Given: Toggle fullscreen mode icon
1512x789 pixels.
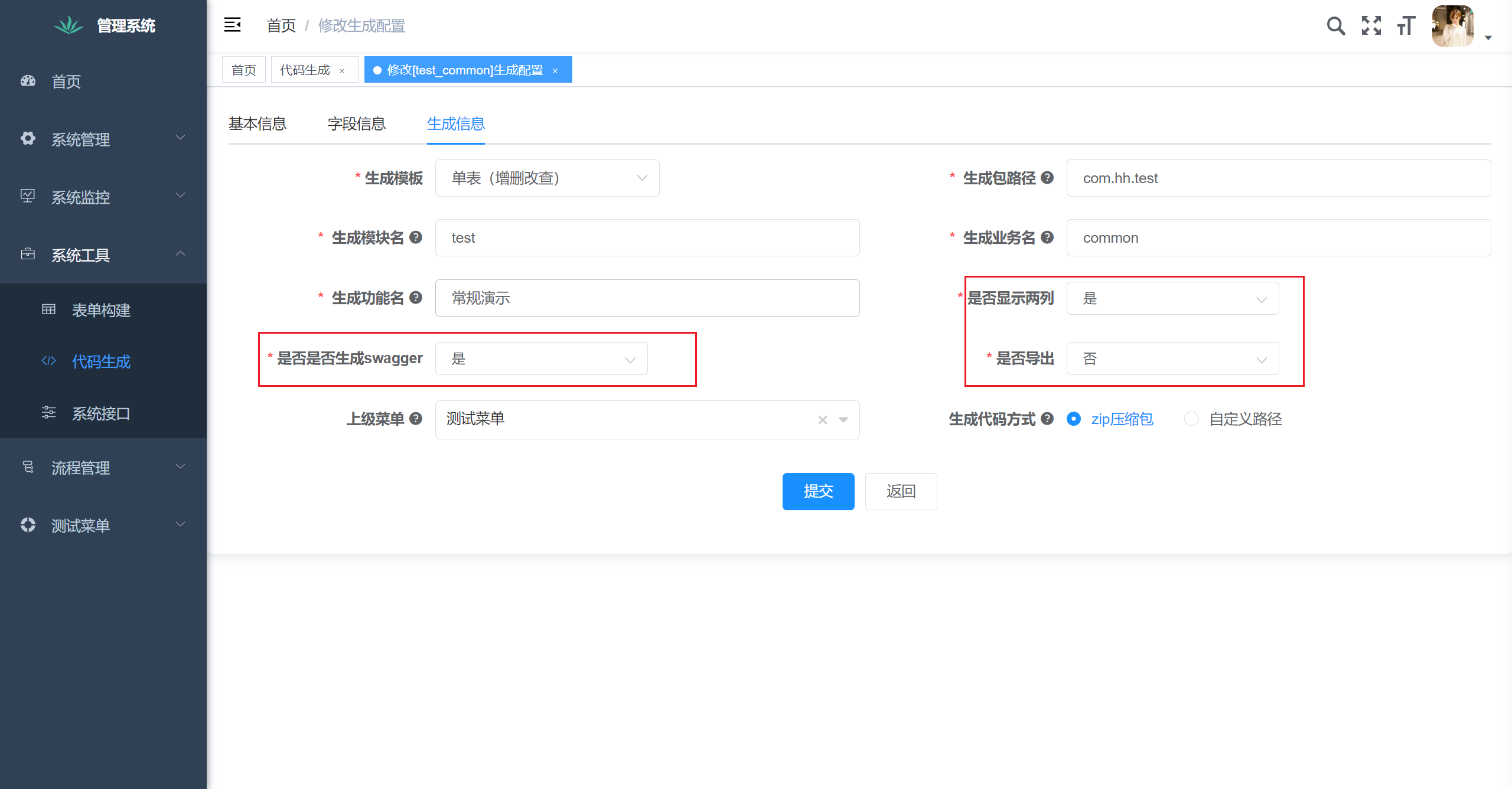Looking at the screenshot, I should (1371, 25).
